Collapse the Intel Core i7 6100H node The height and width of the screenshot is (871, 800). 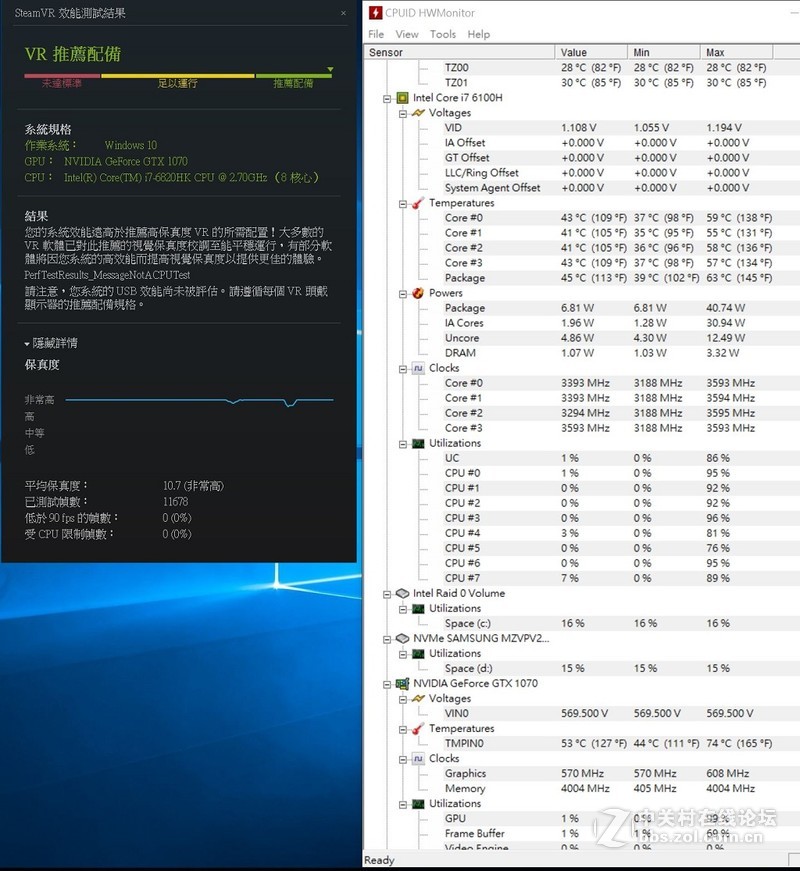coord(387,99)
